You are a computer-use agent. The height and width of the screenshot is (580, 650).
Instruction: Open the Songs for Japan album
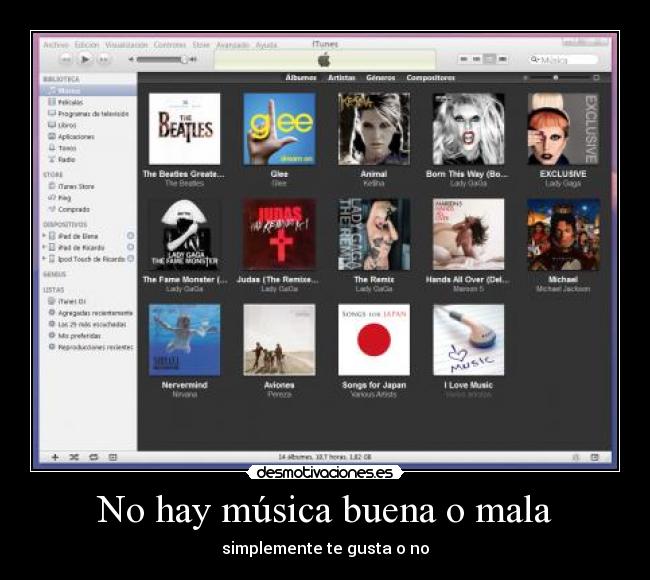coord(374,340)
